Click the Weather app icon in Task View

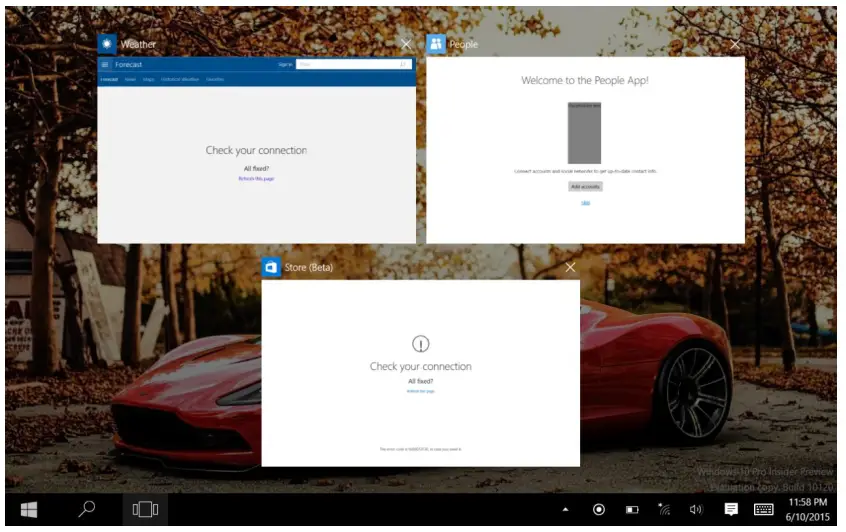[x=107, y=44]
